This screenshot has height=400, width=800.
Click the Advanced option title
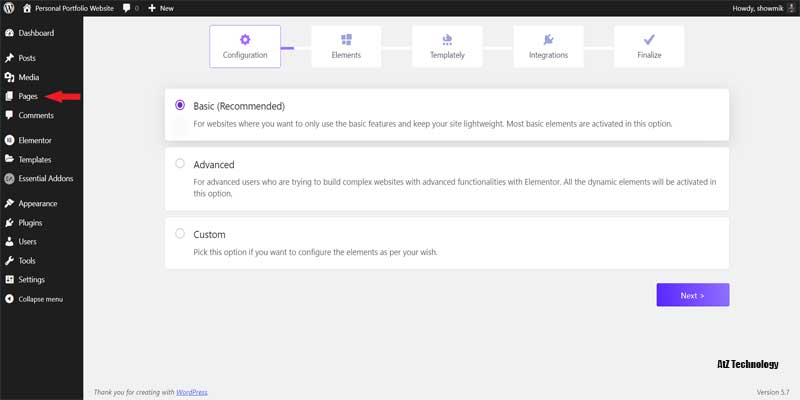pyautogui.click(x=214, y=165)
